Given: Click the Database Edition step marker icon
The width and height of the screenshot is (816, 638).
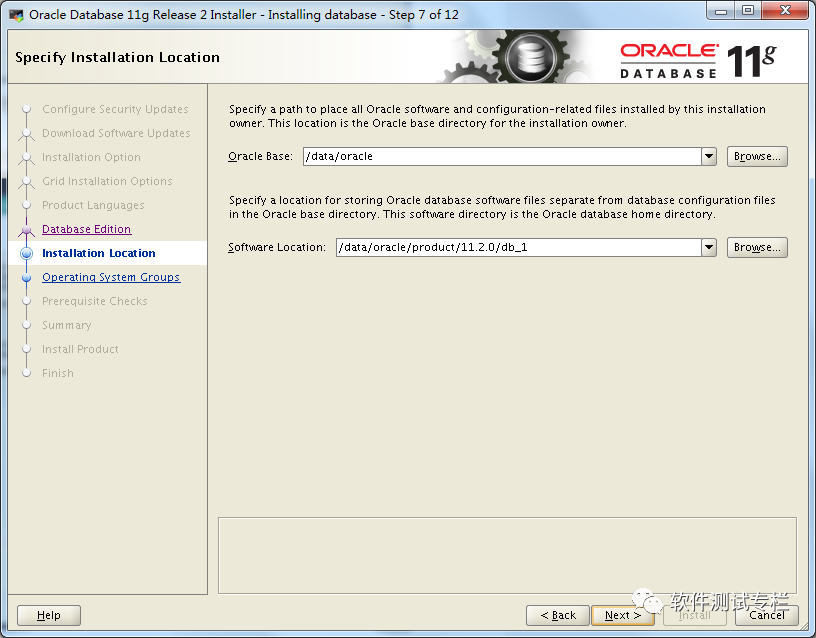Looking at the screenshot, I should (27, 229).
